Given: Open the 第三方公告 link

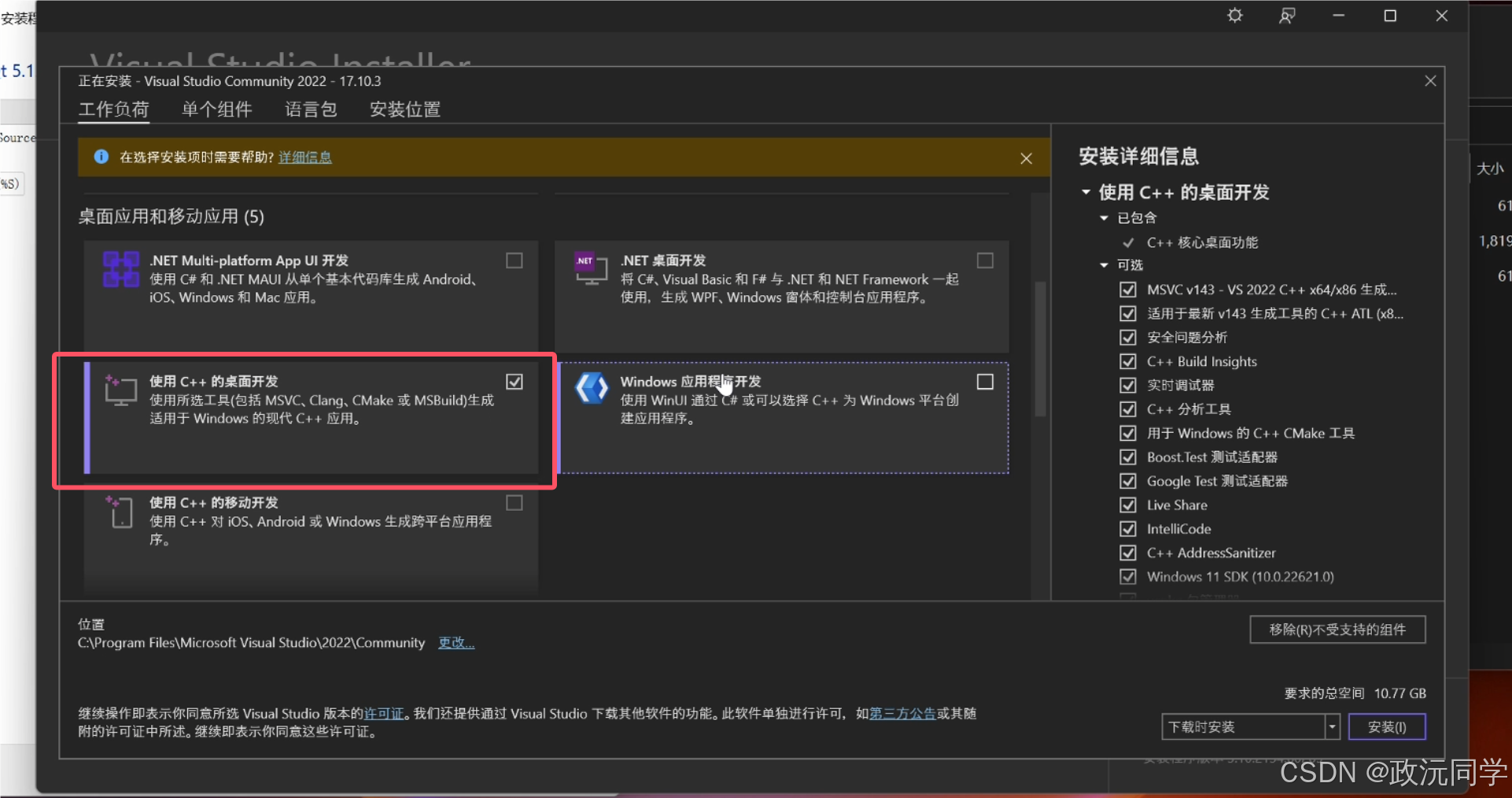Looking at the screenshot, I should point(902,714).
